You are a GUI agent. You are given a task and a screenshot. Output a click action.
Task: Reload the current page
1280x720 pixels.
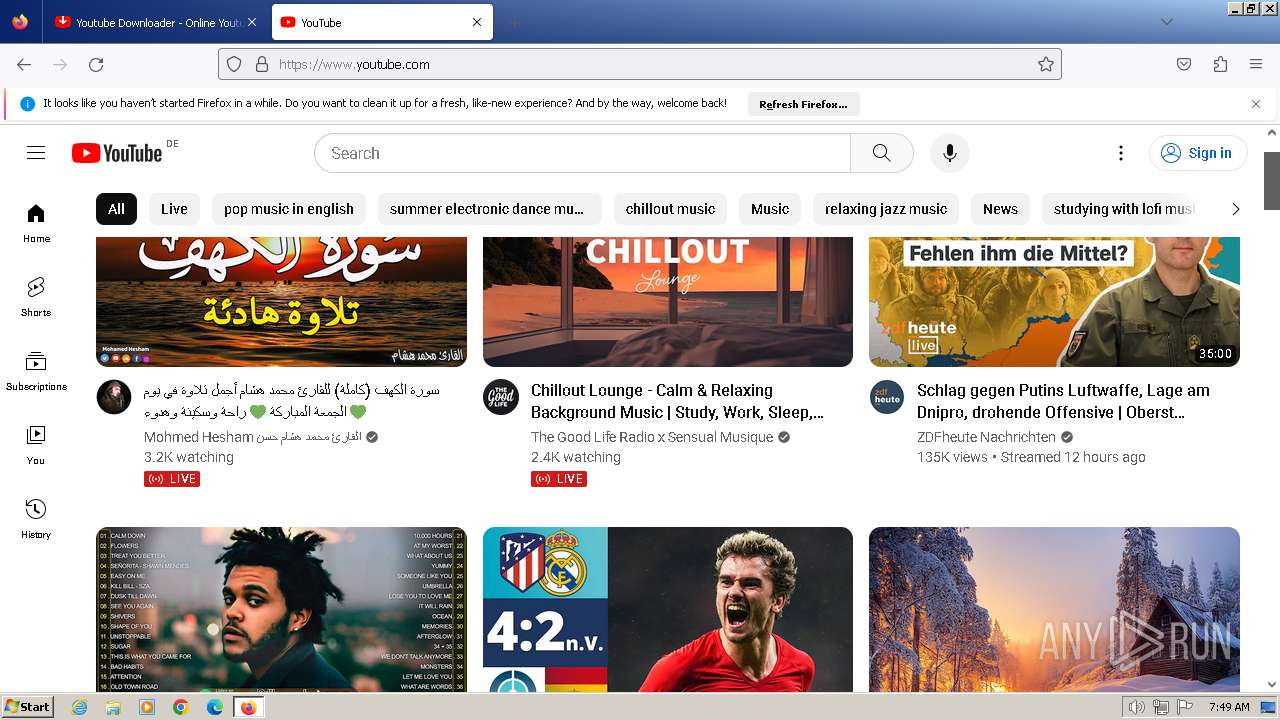pos(96,64)
